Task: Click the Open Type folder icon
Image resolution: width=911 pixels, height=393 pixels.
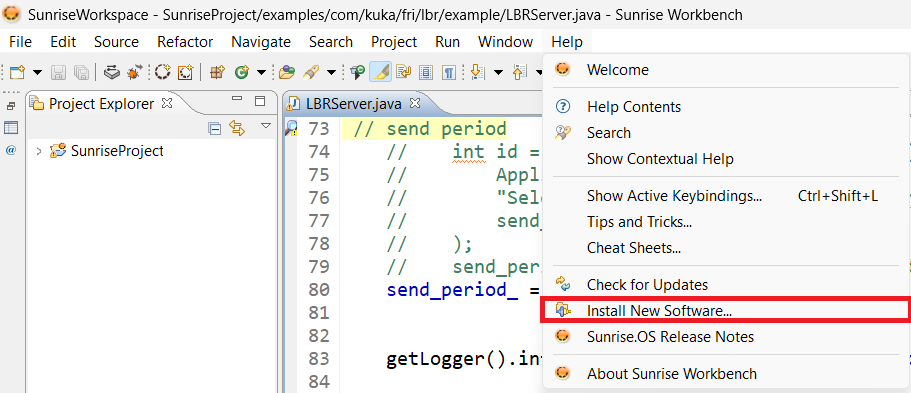Action: (x=287, y=72)
